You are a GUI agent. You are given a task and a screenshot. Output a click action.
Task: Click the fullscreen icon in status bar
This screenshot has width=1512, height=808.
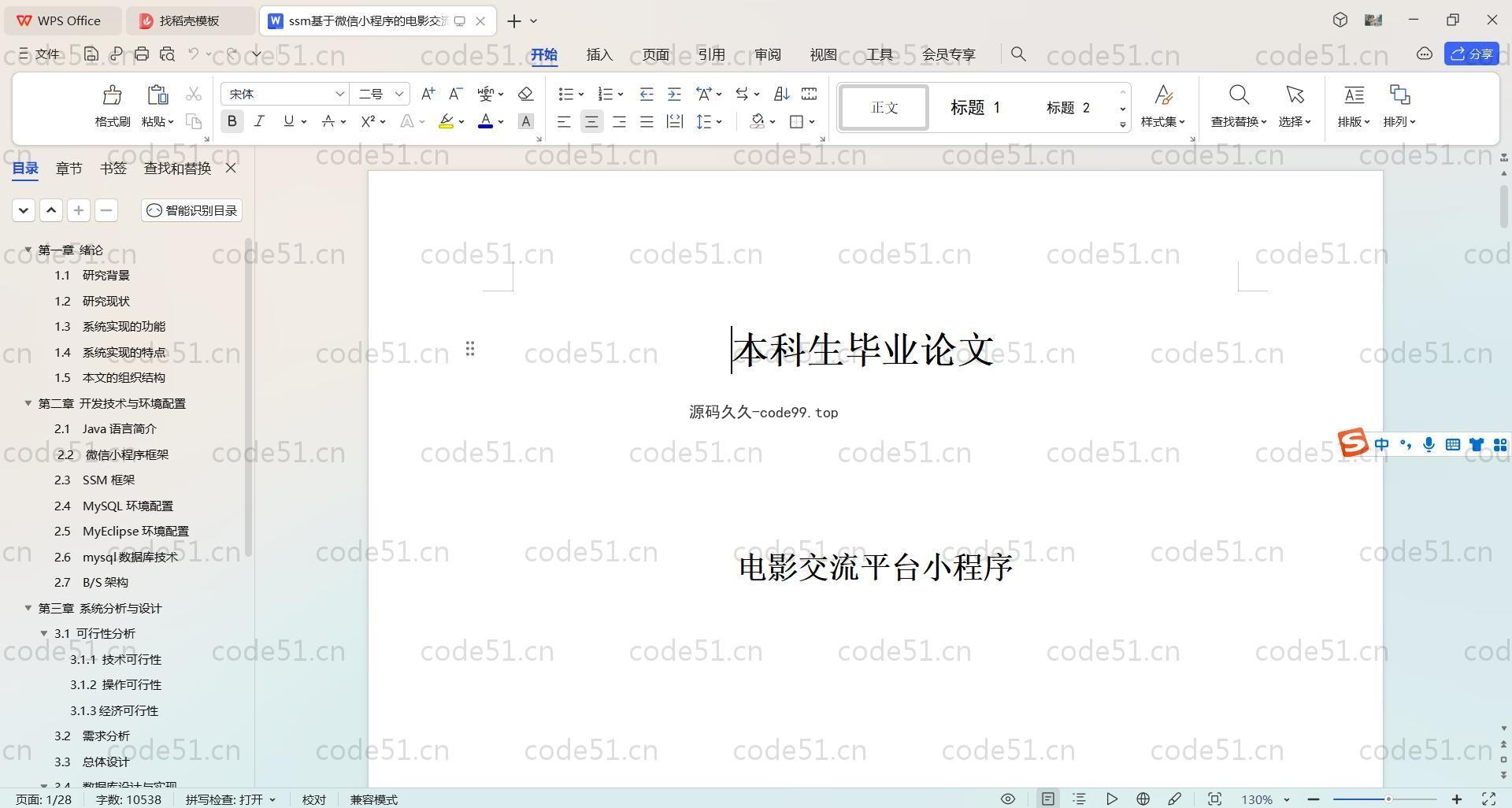point(1488,799)
